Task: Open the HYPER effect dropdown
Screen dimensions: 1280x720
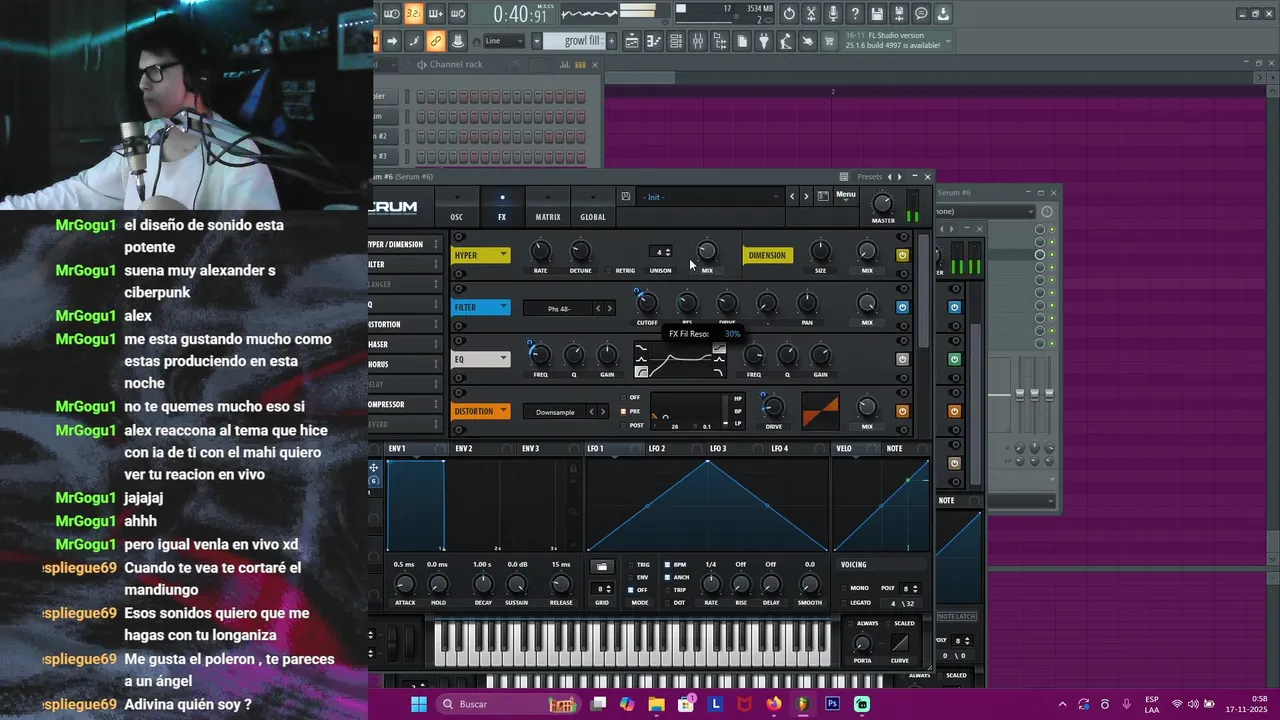Action: click(x=480, y=255)
